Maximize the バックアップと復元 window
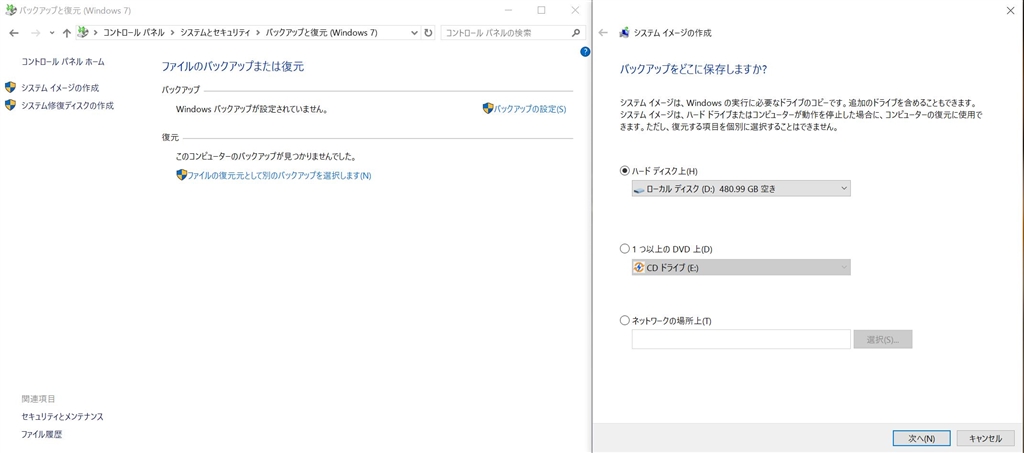This screenshot has width=1024, height=453. [541, 10]
